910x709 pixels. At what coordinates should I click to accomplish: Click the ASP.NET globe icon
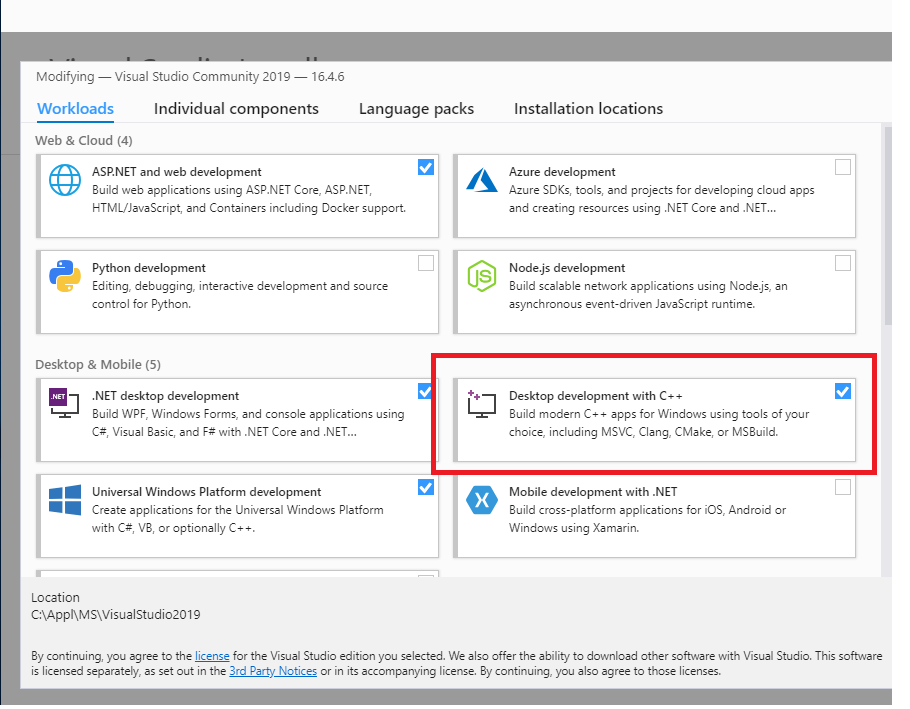click(65, 180)
